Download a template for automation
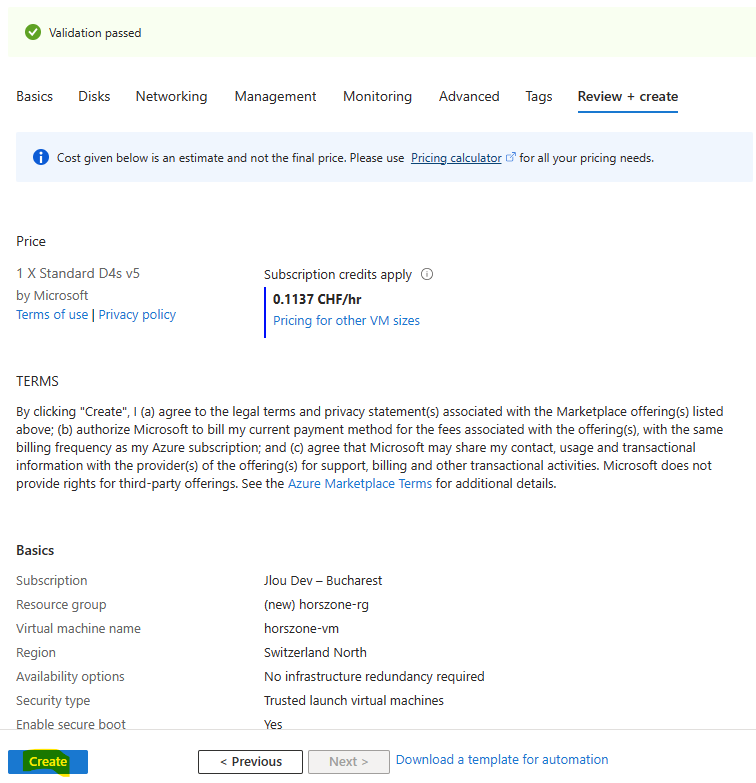 (502, 760)
